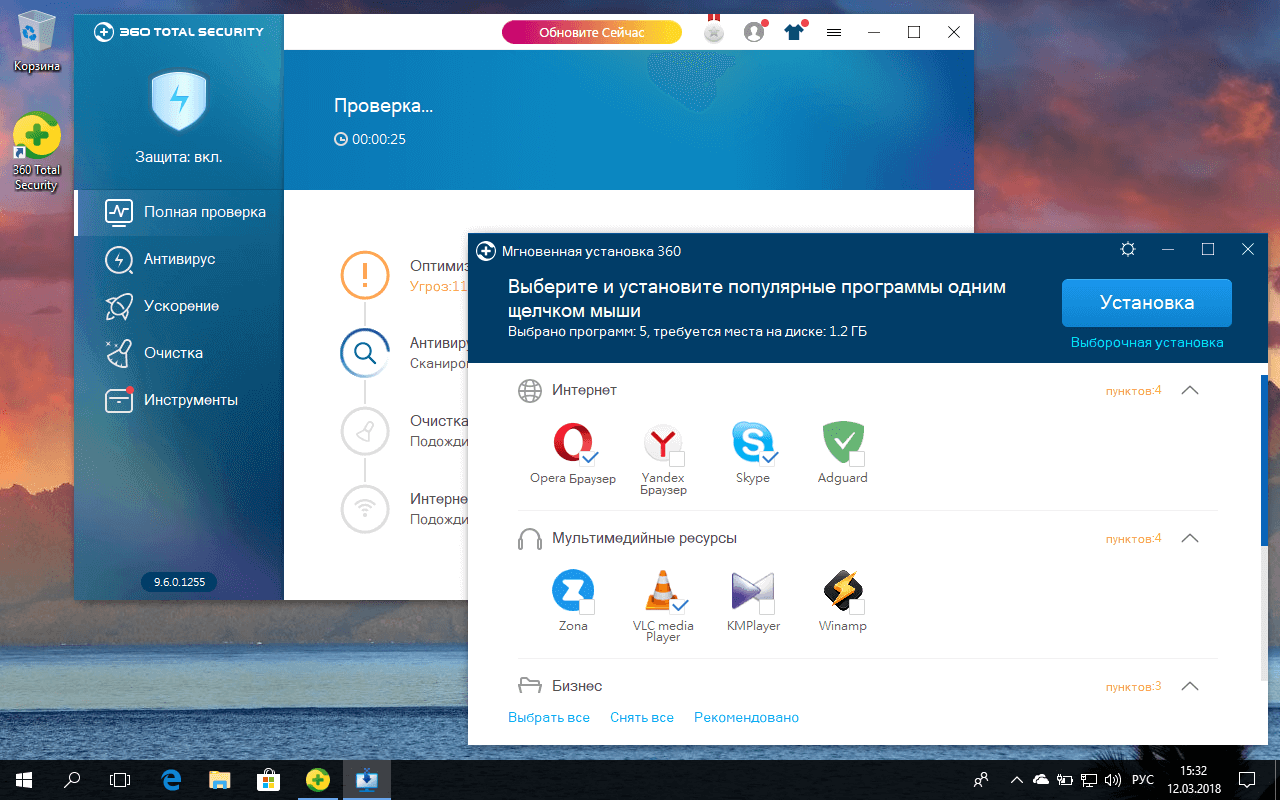Expand the Бизнес category
Viewport: 1280px width, 800px height.
pos(1189,686)
